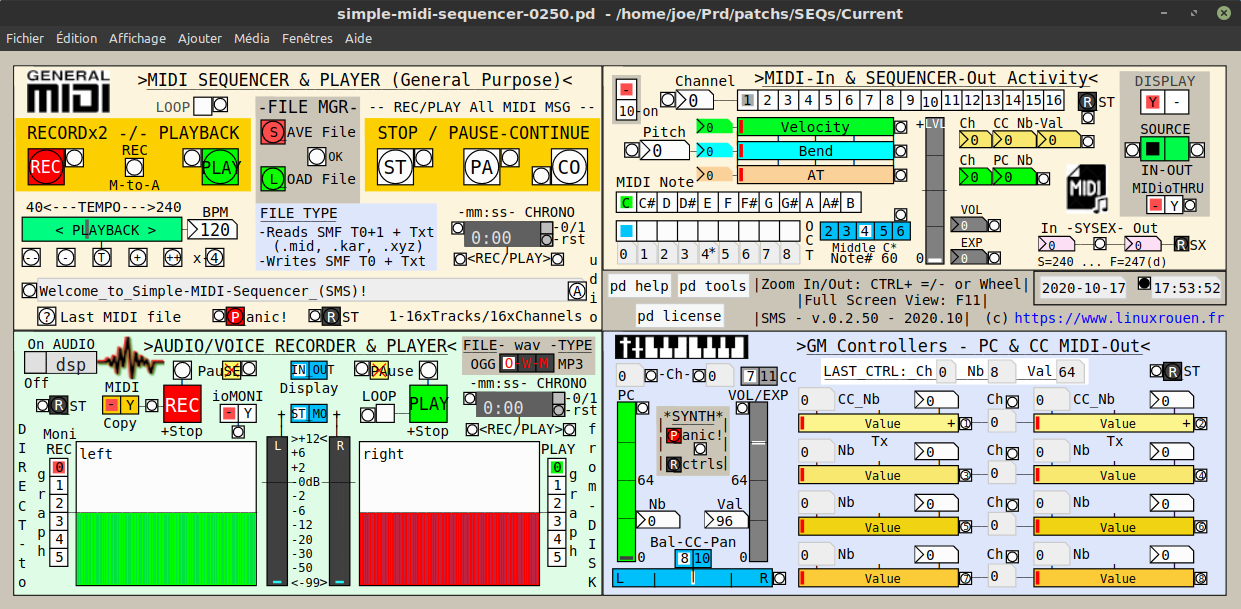1241x609 pixels.
Task: Open Média menu
Action: point(252,38)
